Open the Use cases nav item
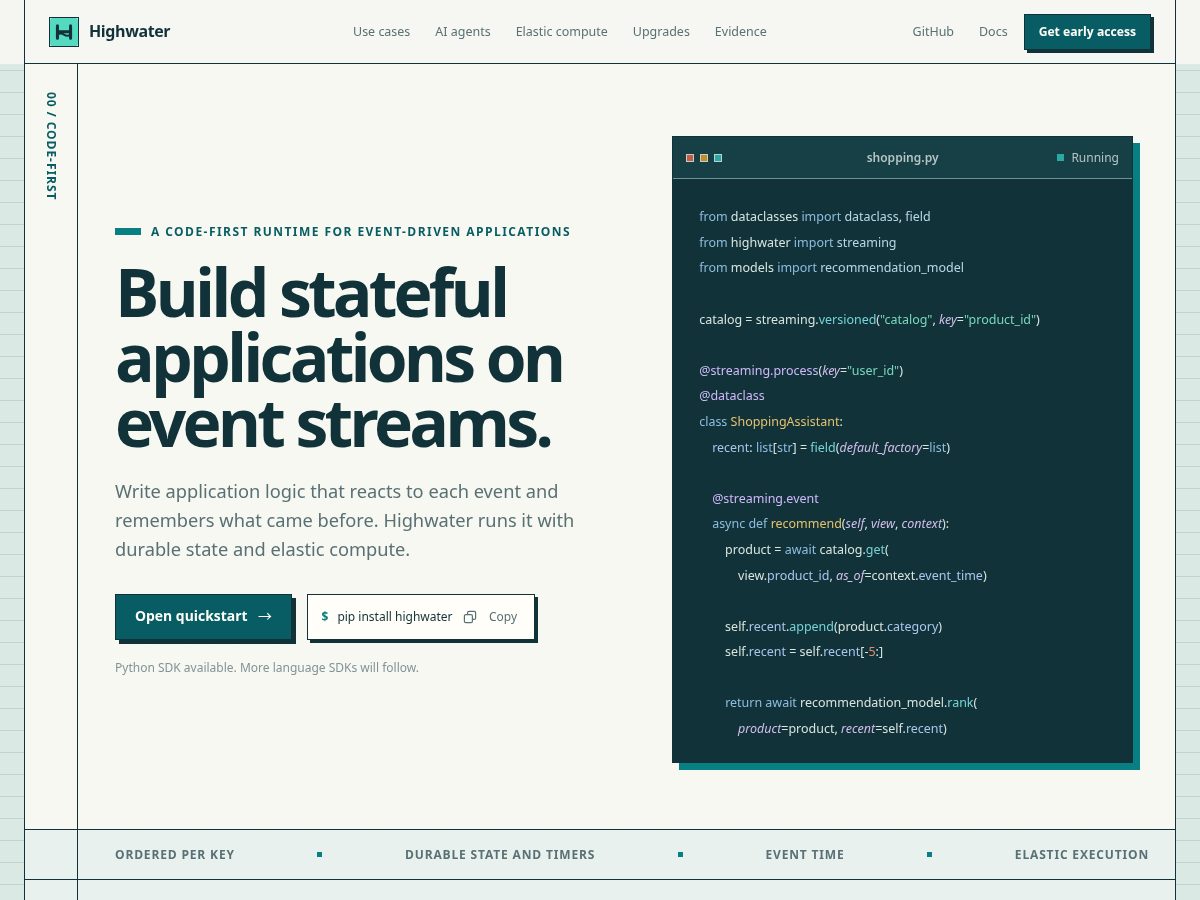Image resolution: width=1200 pixels, height=900 pixels. click(x=381, y=32)
